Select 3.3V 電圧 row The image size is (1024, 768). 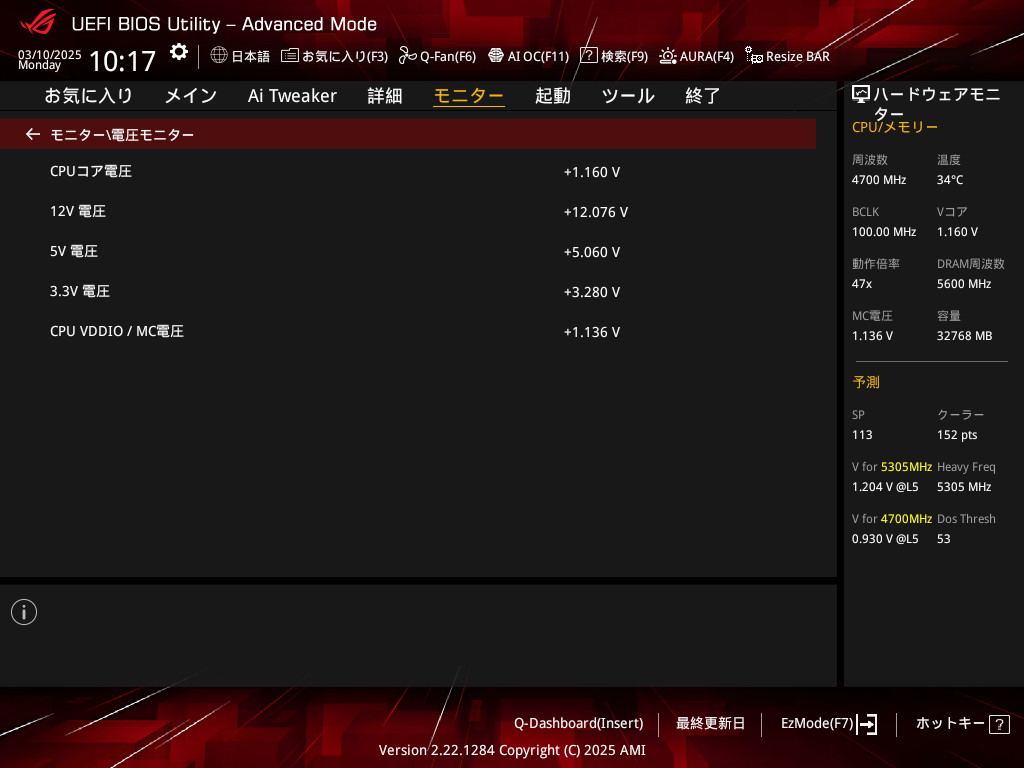(408, 291)
